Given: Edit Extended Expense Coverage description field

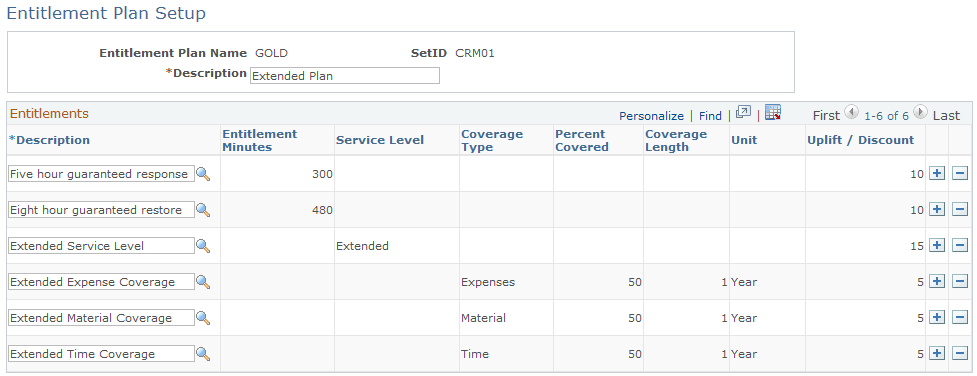Looking at the screenshot, I should point(102,282).
